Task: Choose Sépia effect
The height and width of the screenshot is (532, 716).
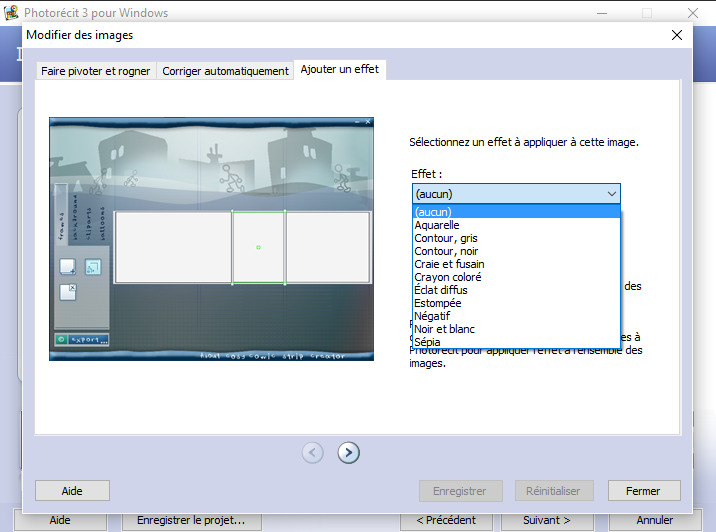Action: click(x=516, y=342)
